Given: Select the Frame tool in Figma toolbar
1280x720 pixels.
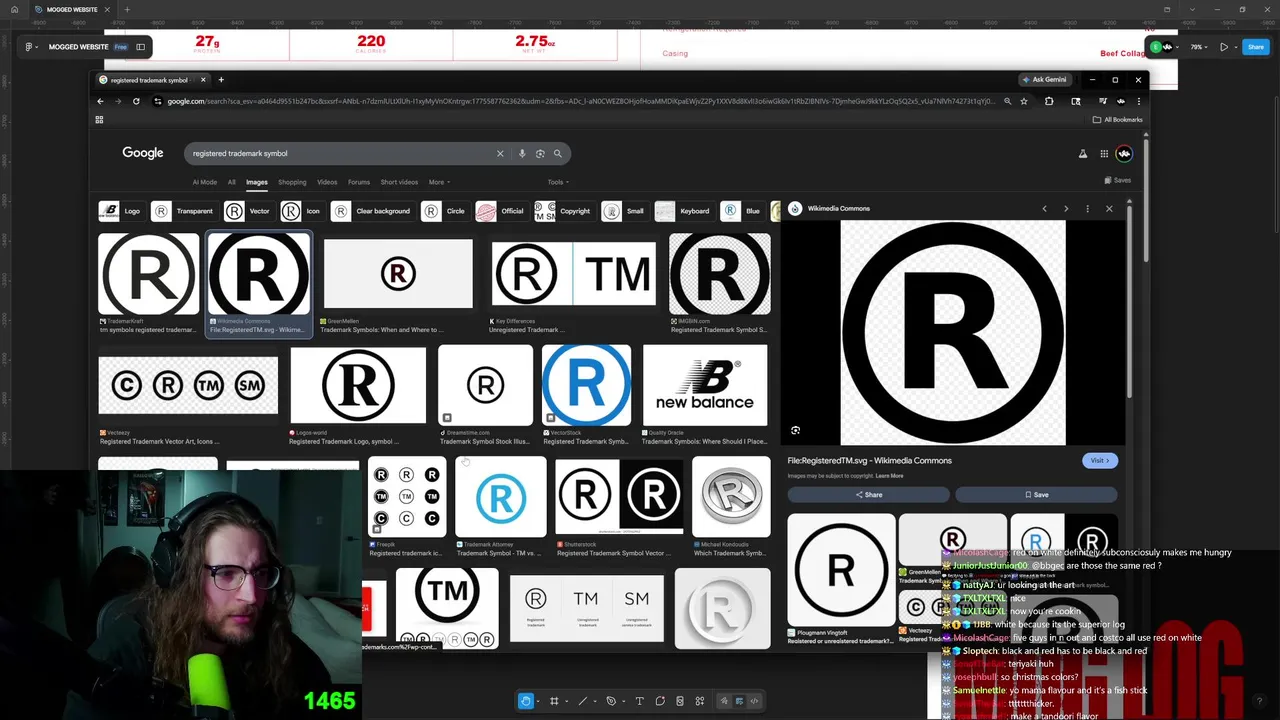Looking at the screenshot, I should (554, 701).
